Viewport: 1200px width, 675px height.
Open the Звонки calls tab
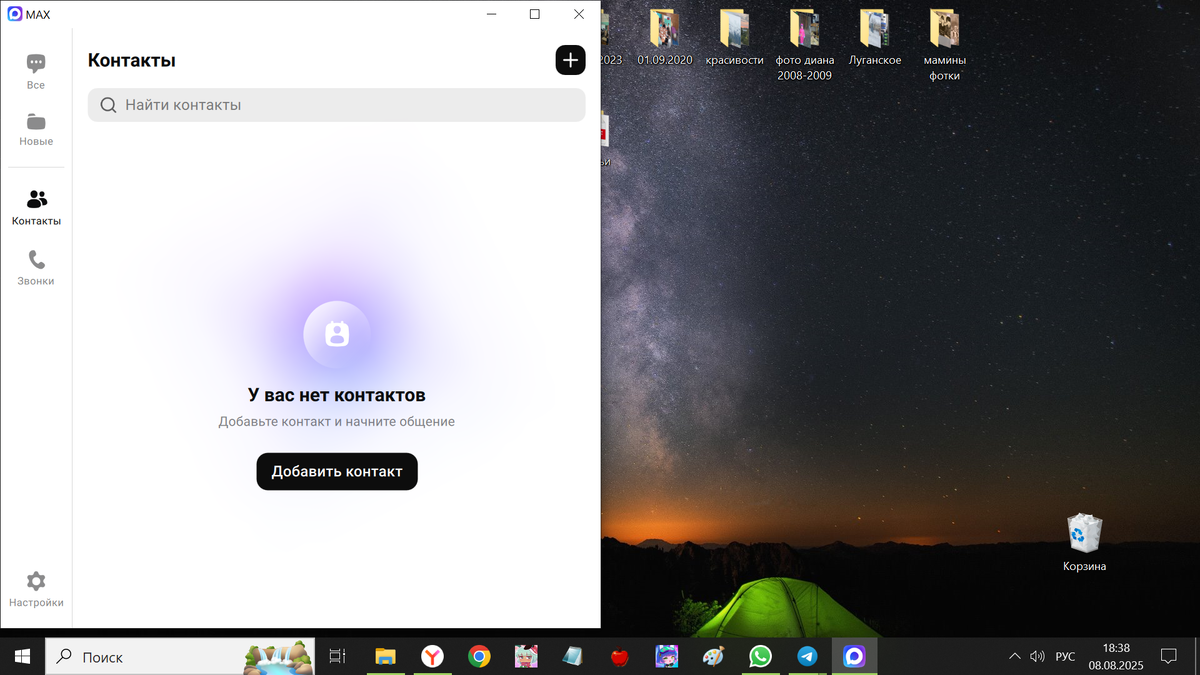click(36, 268)
